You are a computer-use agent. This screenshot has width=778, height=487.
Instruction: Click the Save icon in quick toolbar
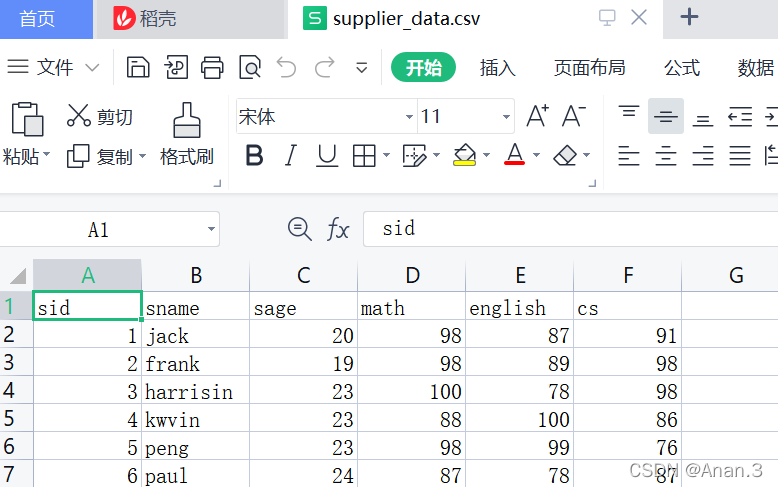tap(138, 67)
